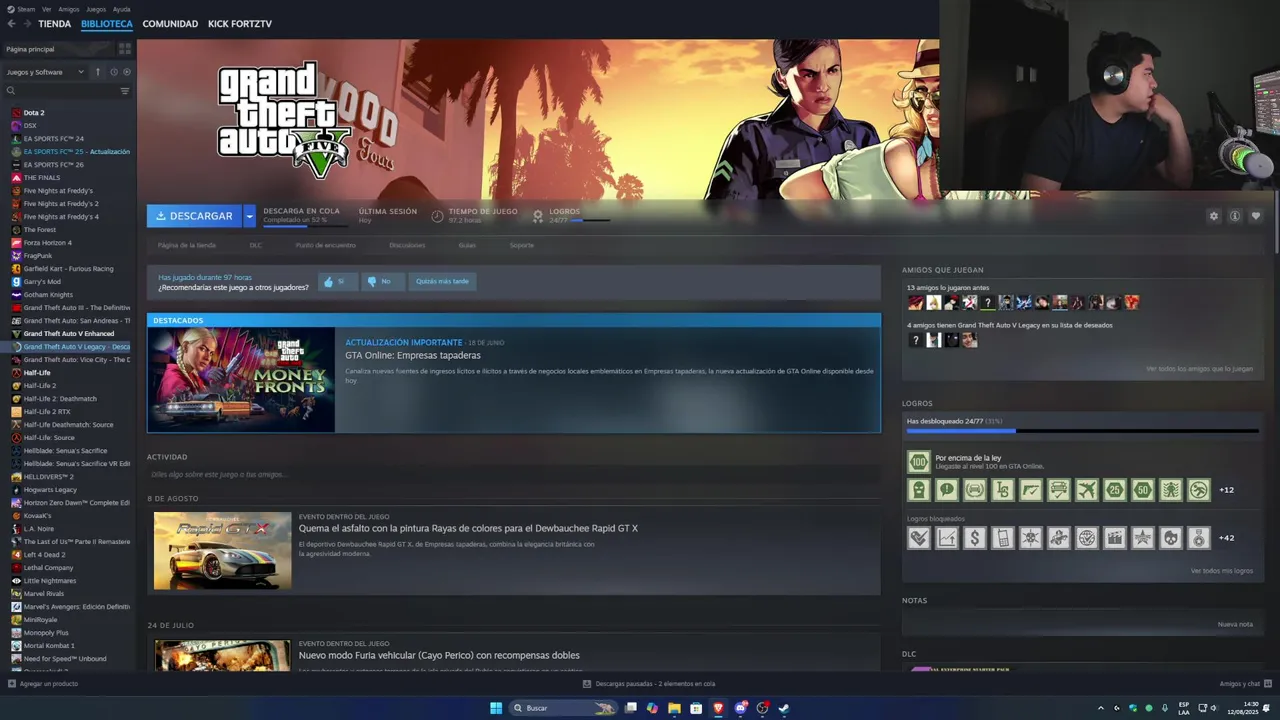The image size is (1280, 720).
Task: Open the Rapid GT X event thumbnail
Action: (x=223, y=551)
